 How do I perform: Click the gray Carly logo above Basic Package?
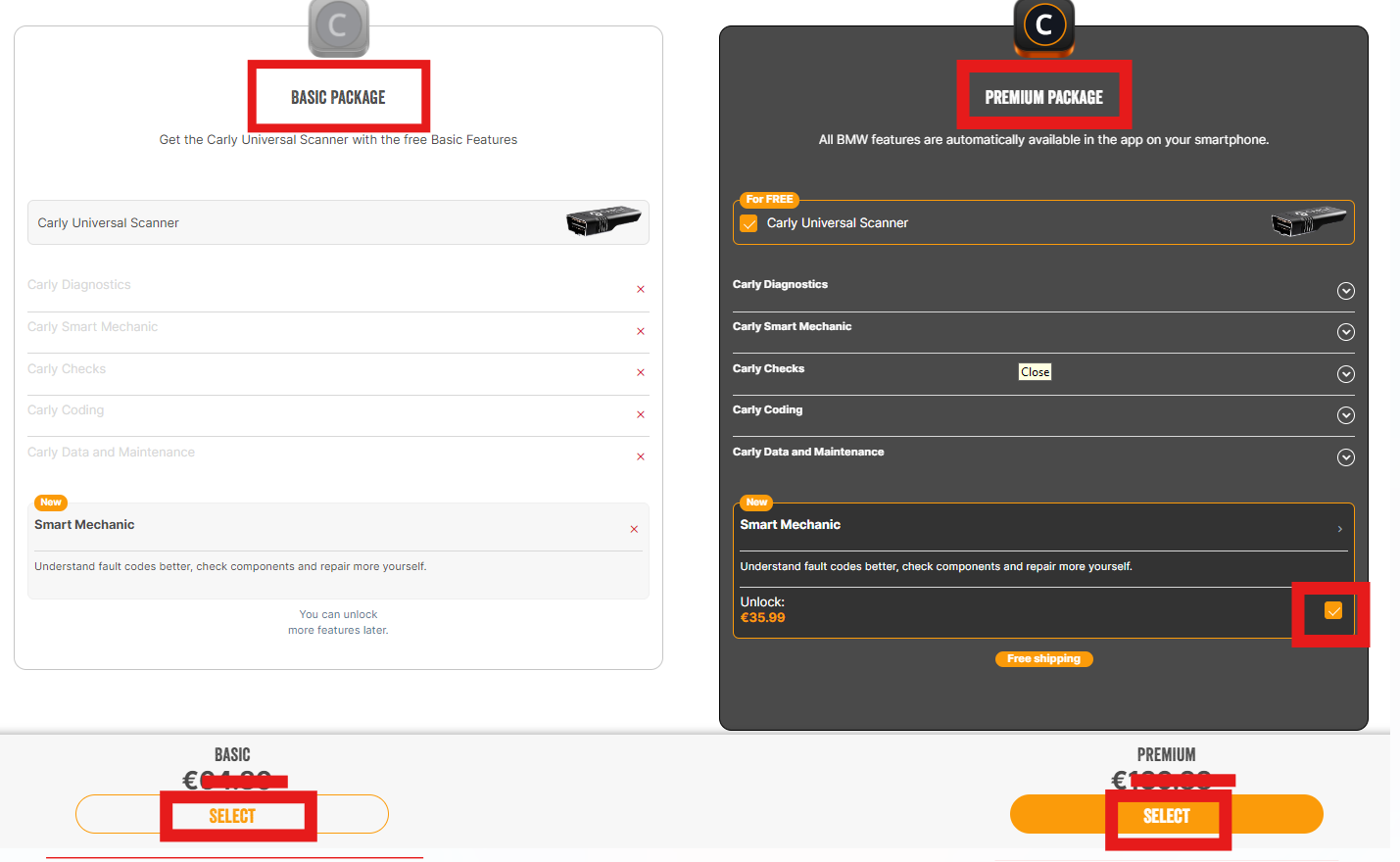338,26
